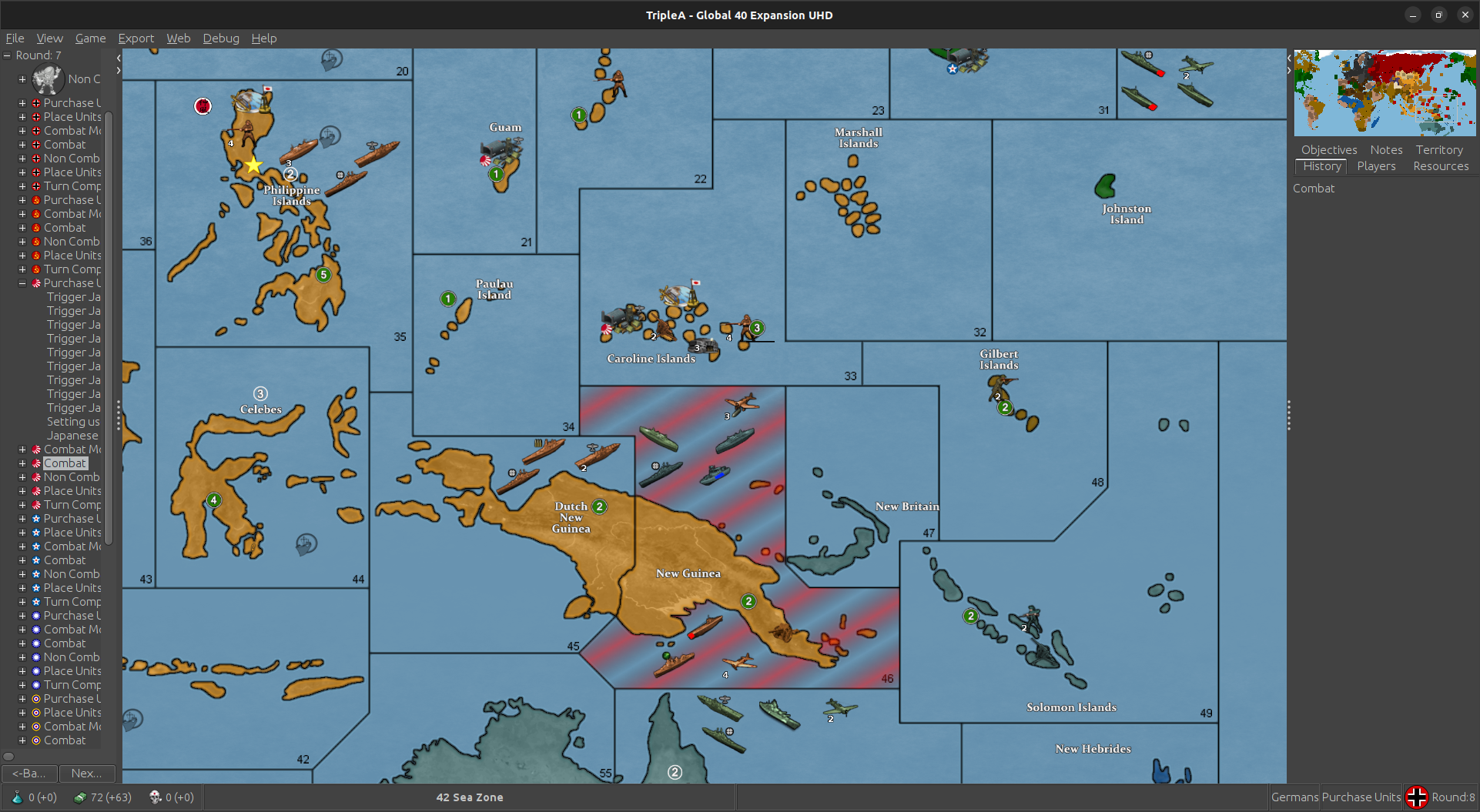Click the world minimap thumbnail

[1385, 93]
